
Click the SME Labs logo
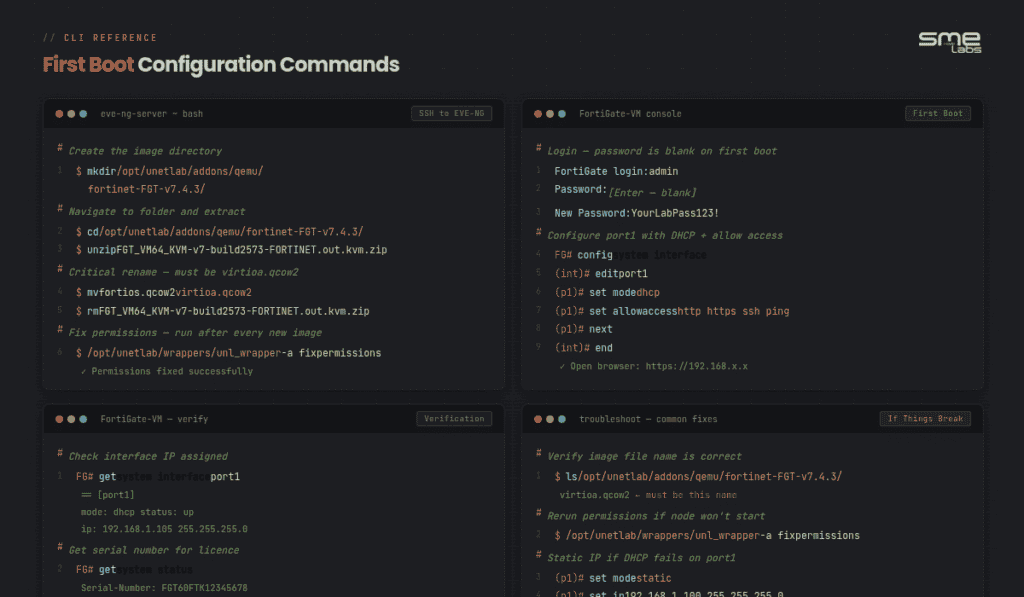click(x=950, y=42)
